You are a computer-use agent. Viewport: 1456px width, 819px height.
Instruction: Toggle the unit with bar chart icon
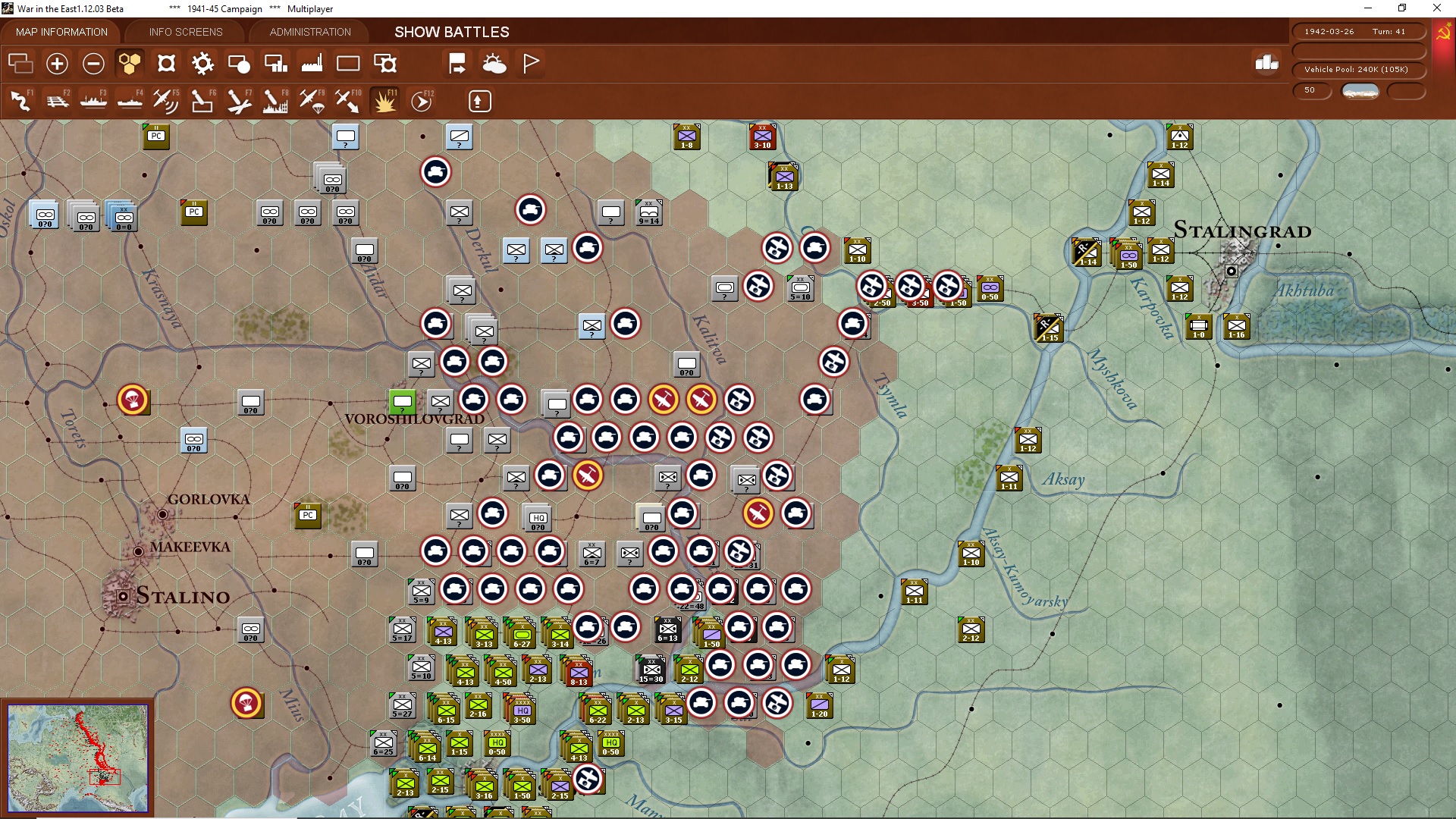pyautogui.click(x=275, y=64)
